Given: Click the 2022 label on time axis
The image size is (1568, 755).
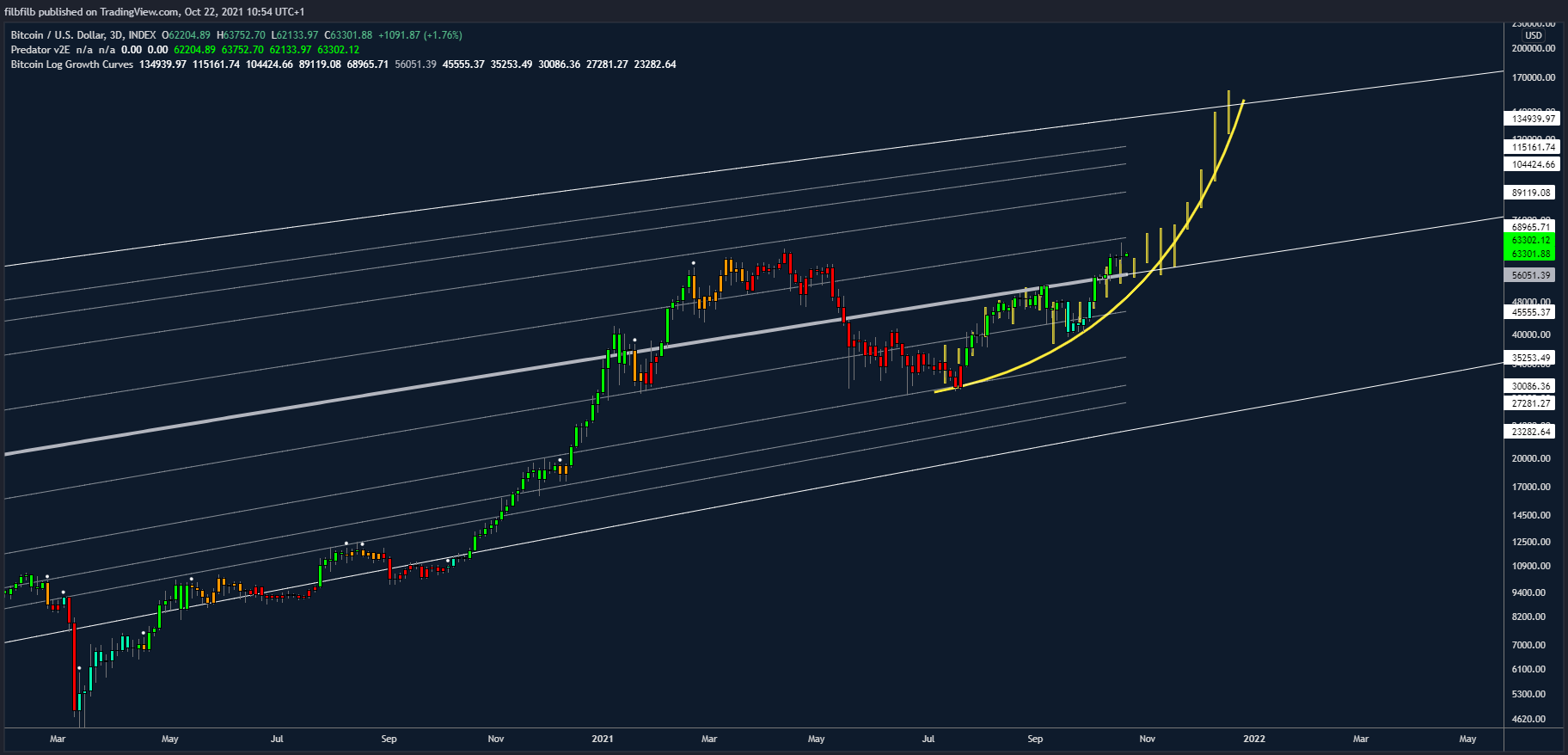Looking at the screenshot, I should click(1253, 739).
